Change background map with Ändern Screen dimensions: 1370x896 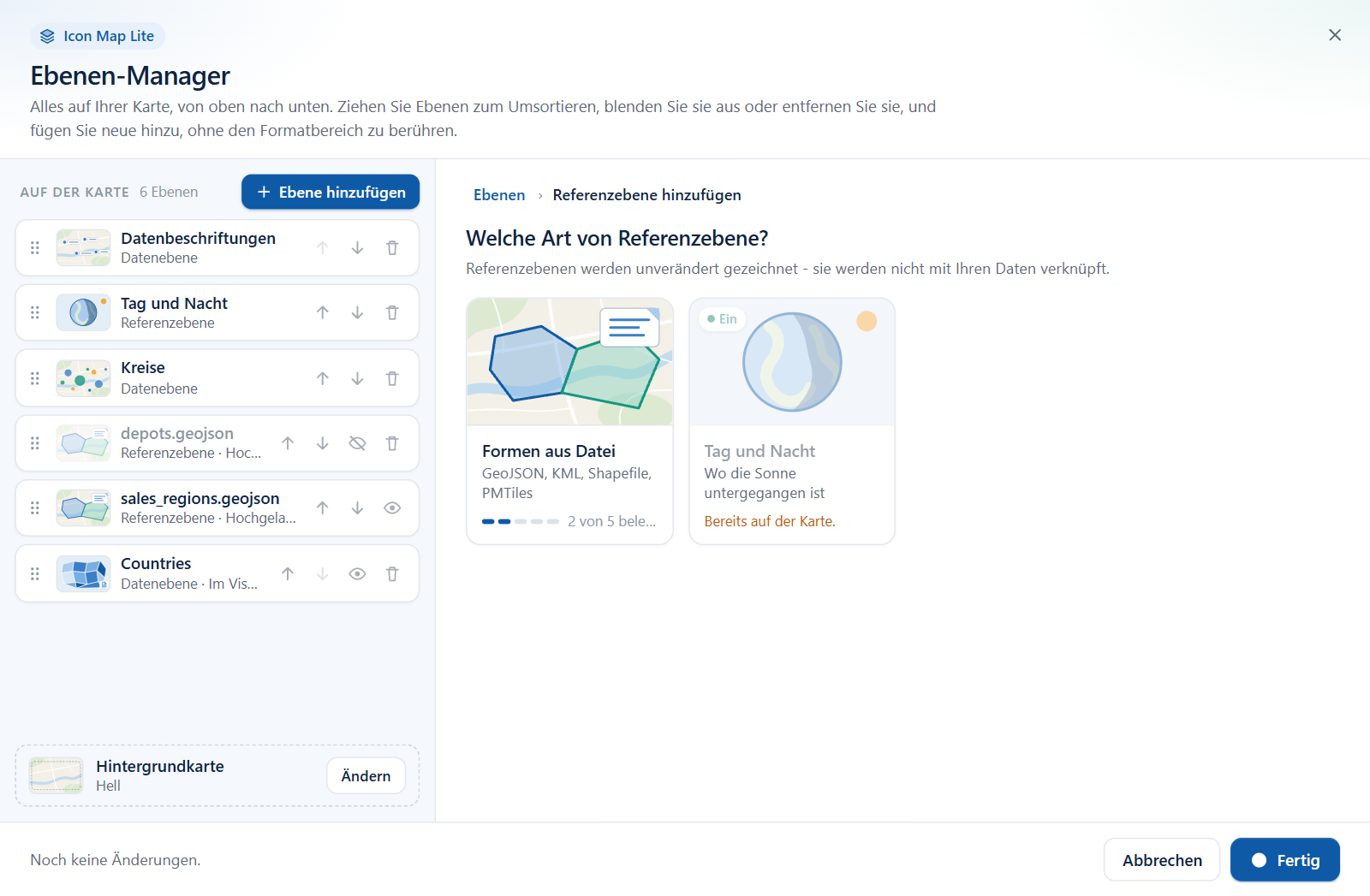(366, 775)
